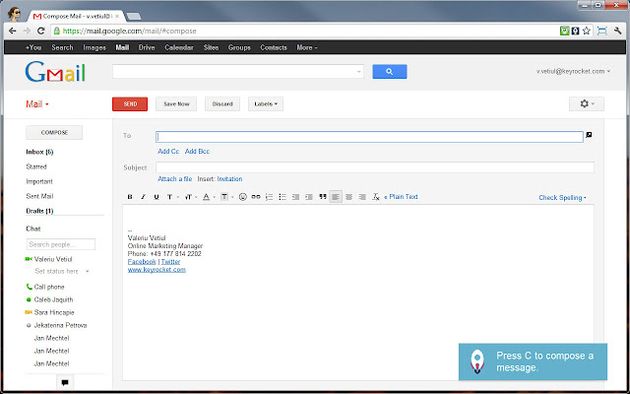Click Attach a file link
The width and height of the screenshot is (630, 394).
[175, 179]
